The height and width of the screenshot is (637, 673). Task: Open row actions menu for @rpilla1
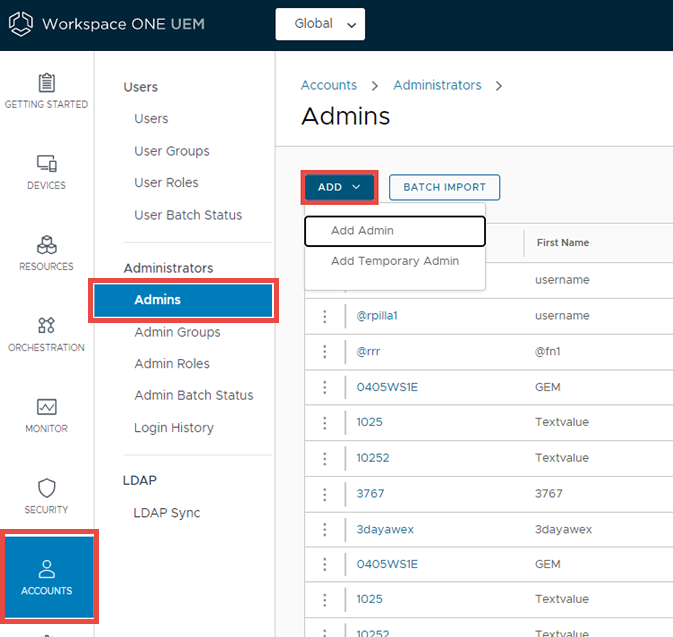coord(324,316)
